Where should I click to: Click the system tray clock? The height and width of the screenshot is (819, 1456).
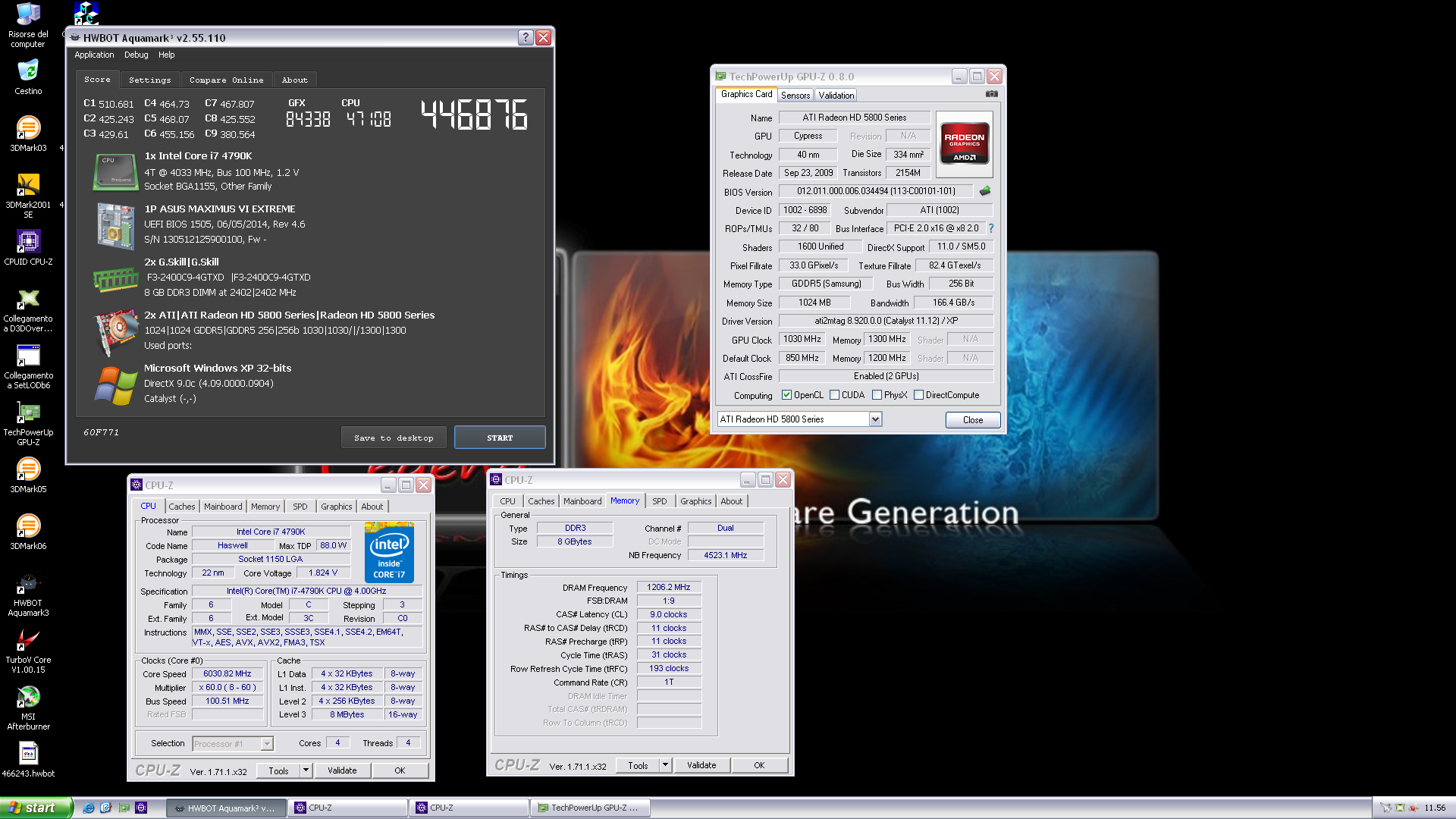(x=1435, y=808)
